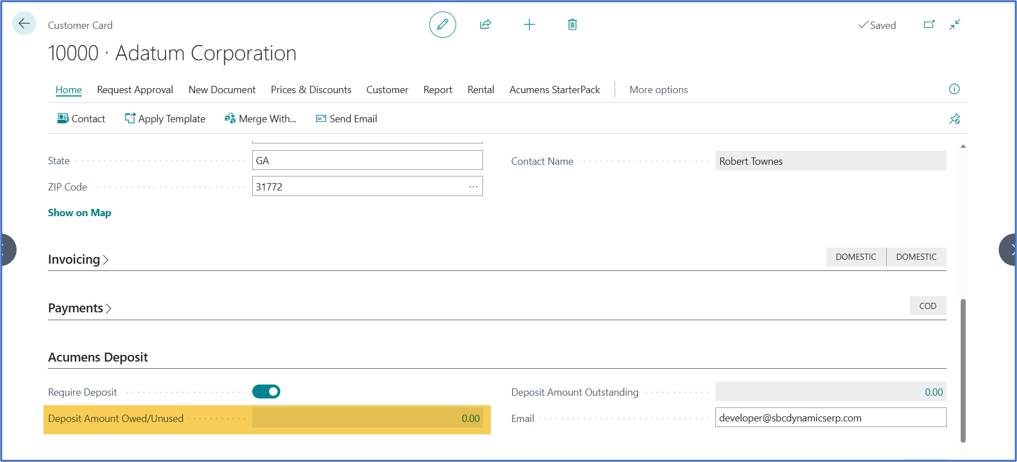Click More options

point(658,90)
